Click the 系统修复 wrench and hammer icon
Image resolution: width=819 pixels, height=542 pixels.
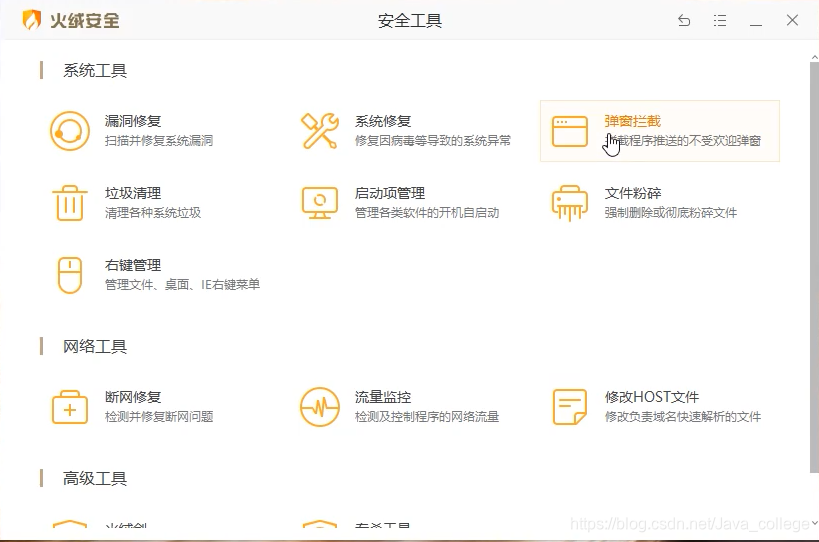point(320,131)
